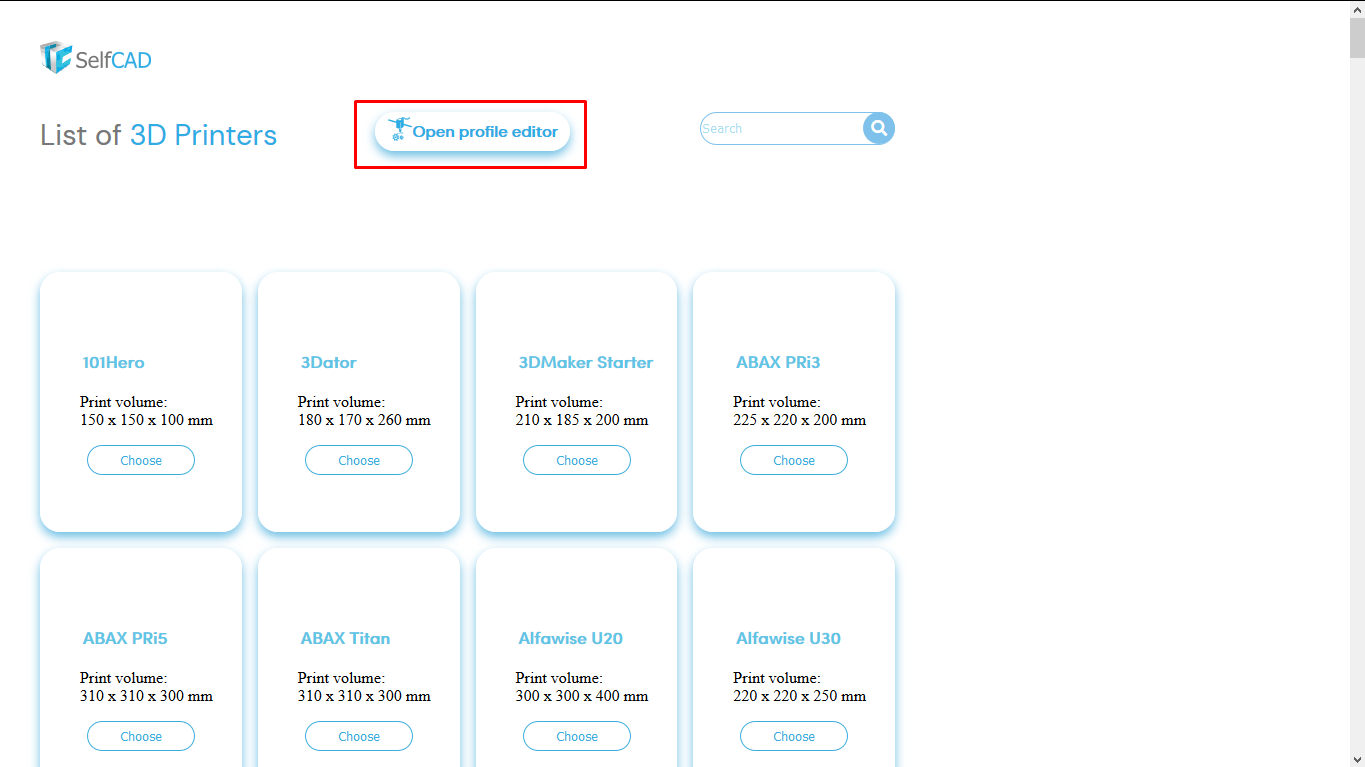The width and height of the screenshot is (1365, 767).
Task: Click the 225 x 220 x 200 mm volume
Action: [800, 420]
